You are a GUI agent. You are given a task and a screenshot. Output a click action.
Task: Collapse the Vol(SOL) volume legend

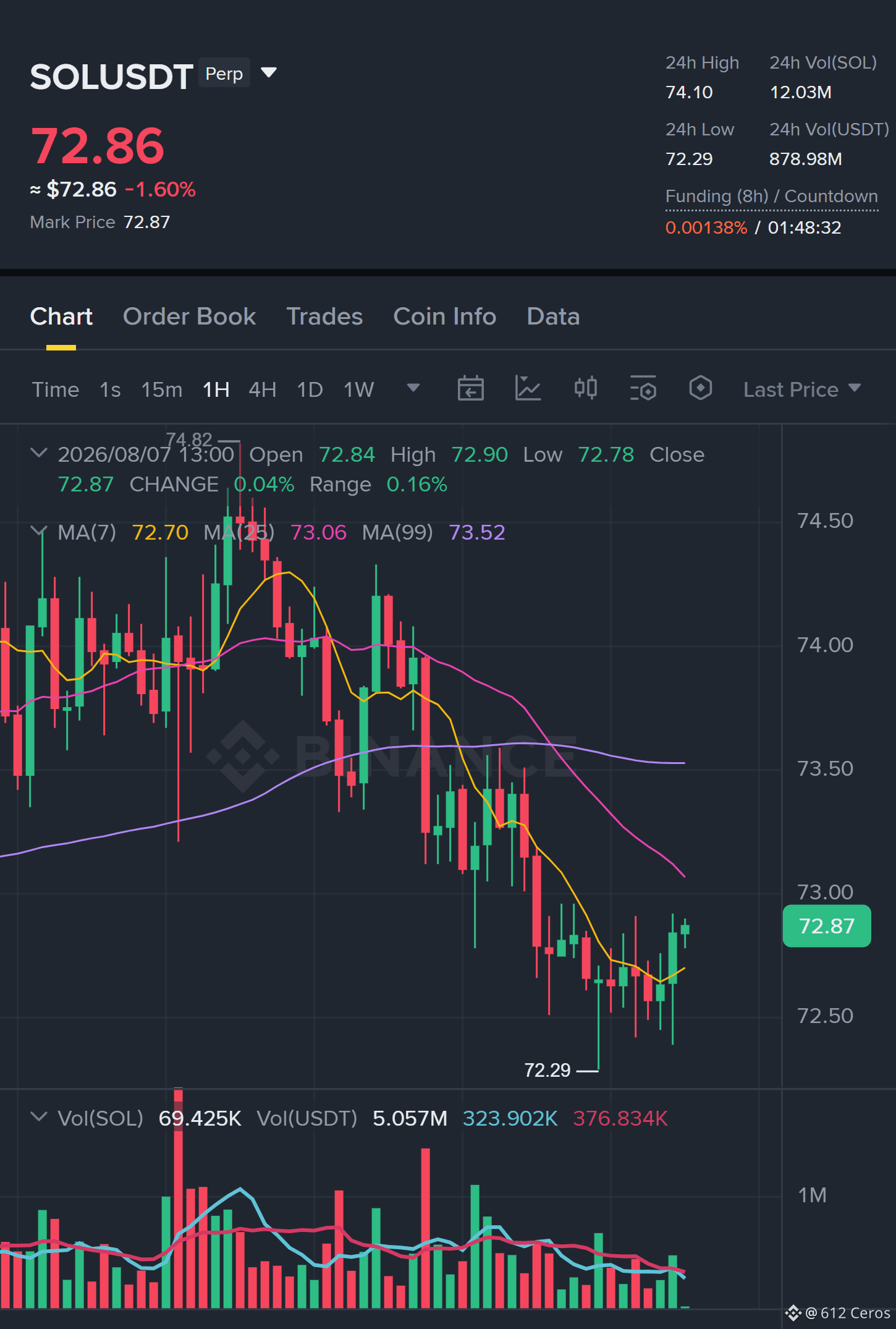[38, 1117]
